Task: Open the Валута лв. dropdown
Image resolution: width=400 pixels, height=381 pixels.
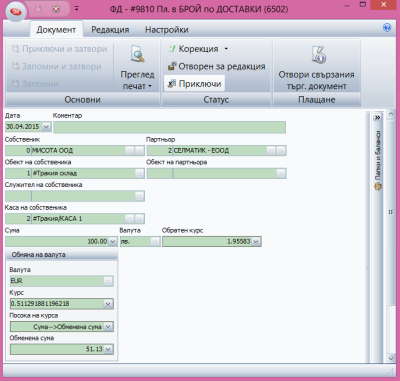Action: tap(155, 242)
